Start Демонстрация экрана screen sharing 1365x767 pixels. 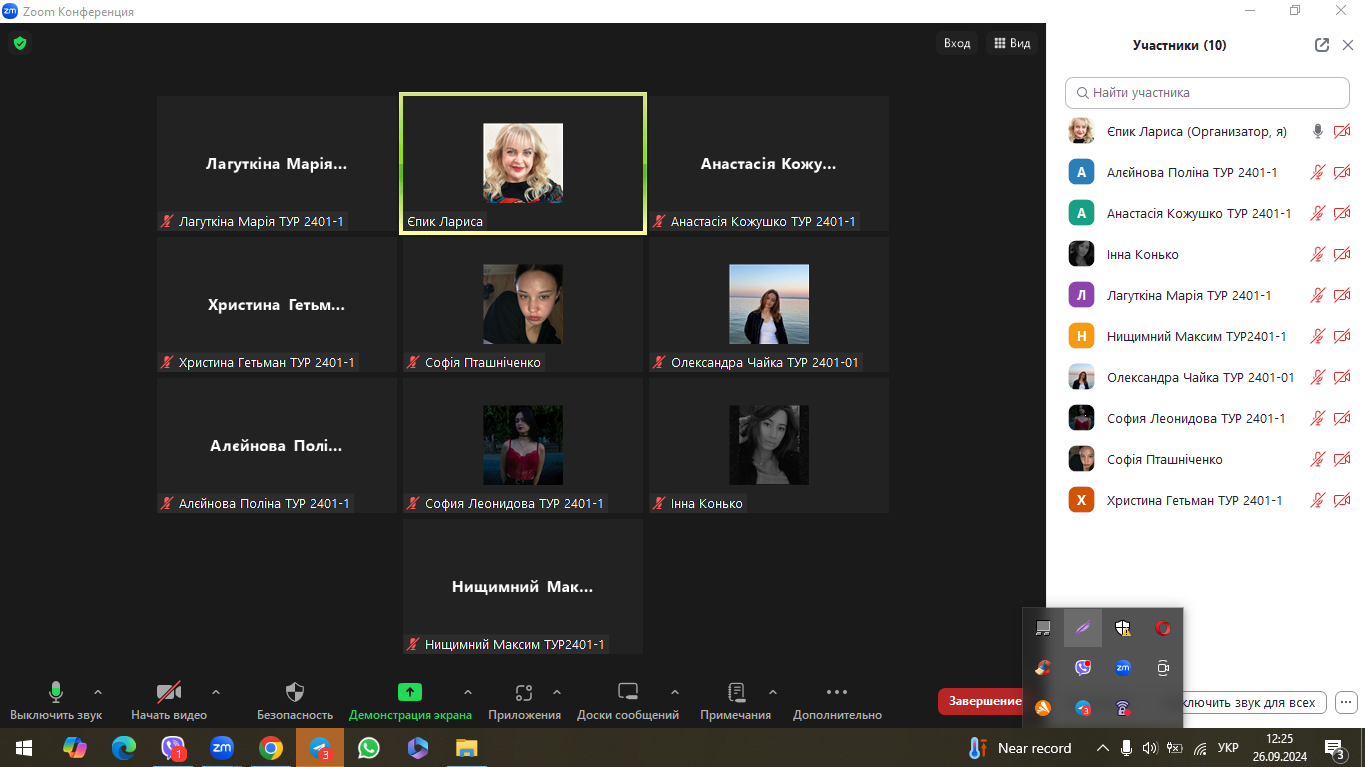coord(410,693)
